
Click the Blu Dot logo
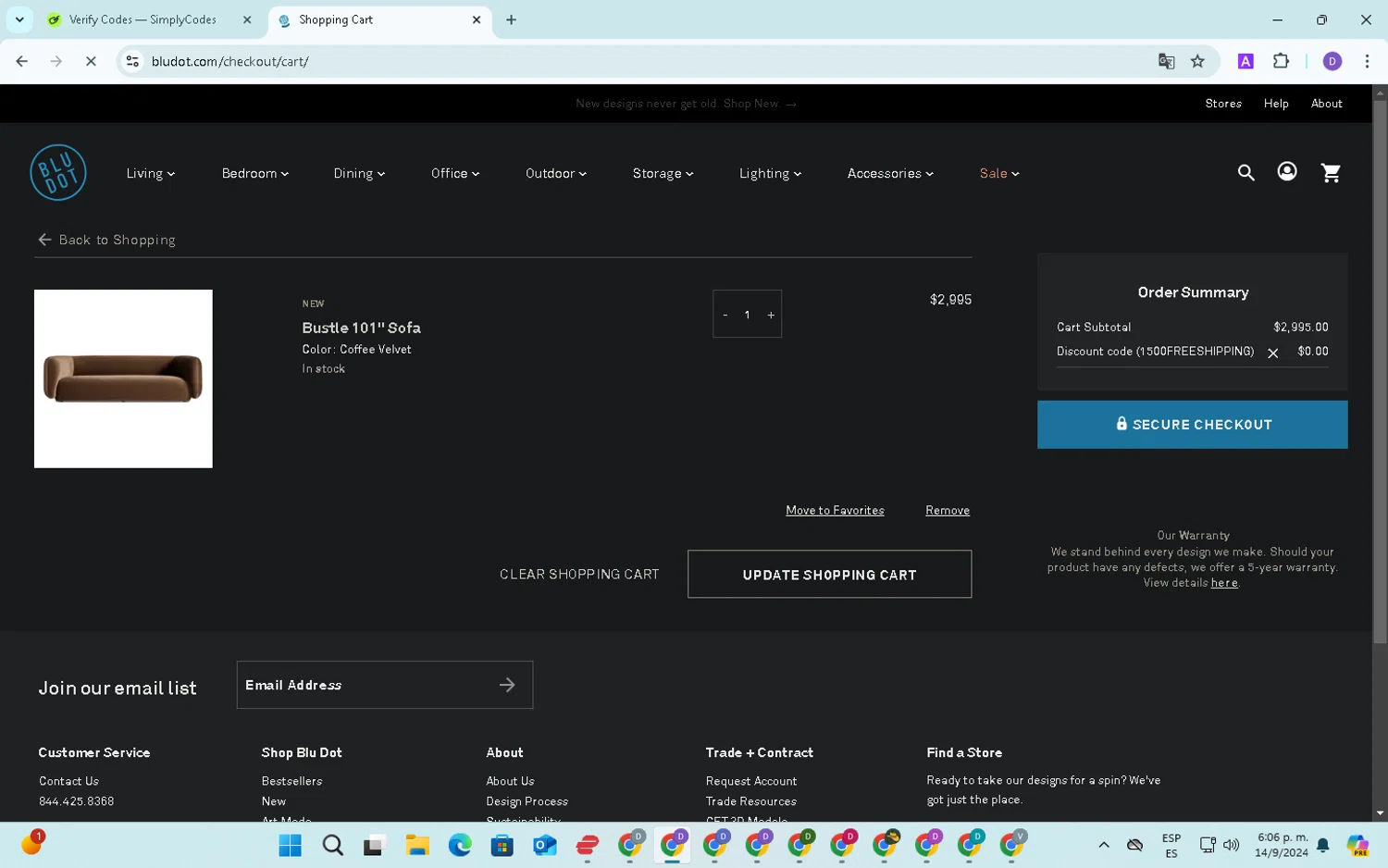(x=58, y=172)
